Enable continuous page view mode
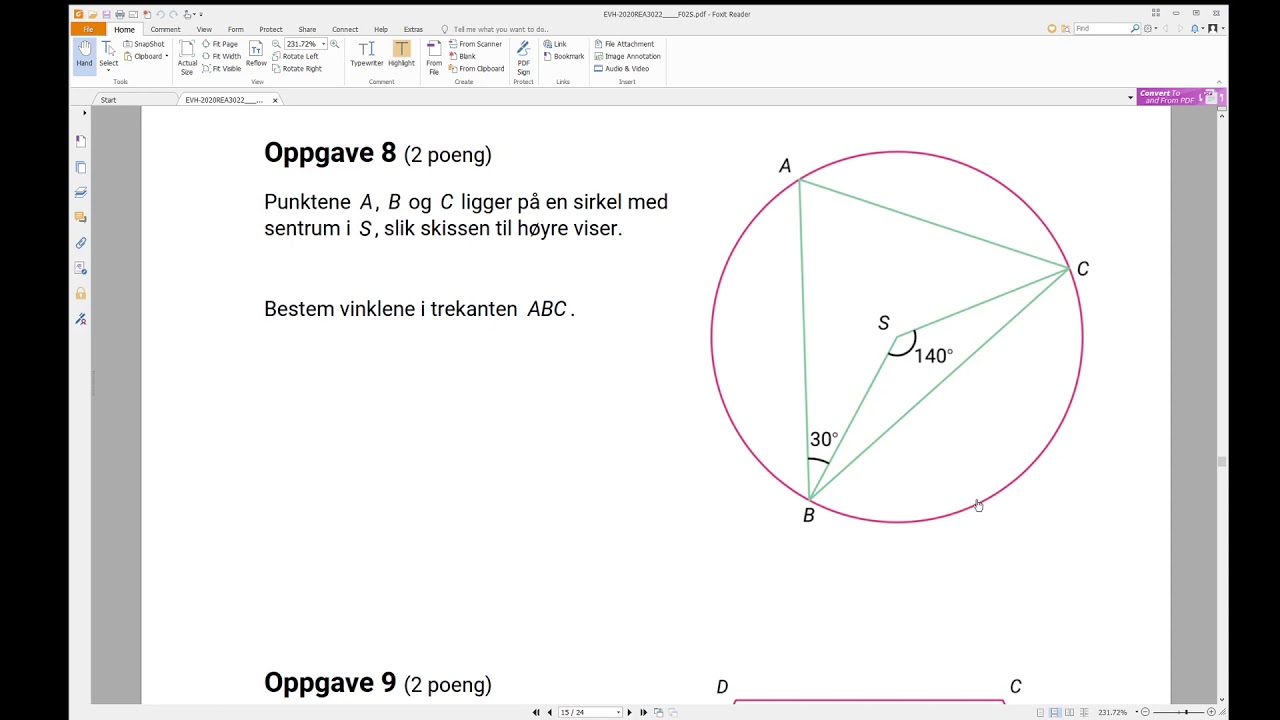The height and width of the screenshot is (720, 1280). pyautogui.click(x=1055, y=712)
